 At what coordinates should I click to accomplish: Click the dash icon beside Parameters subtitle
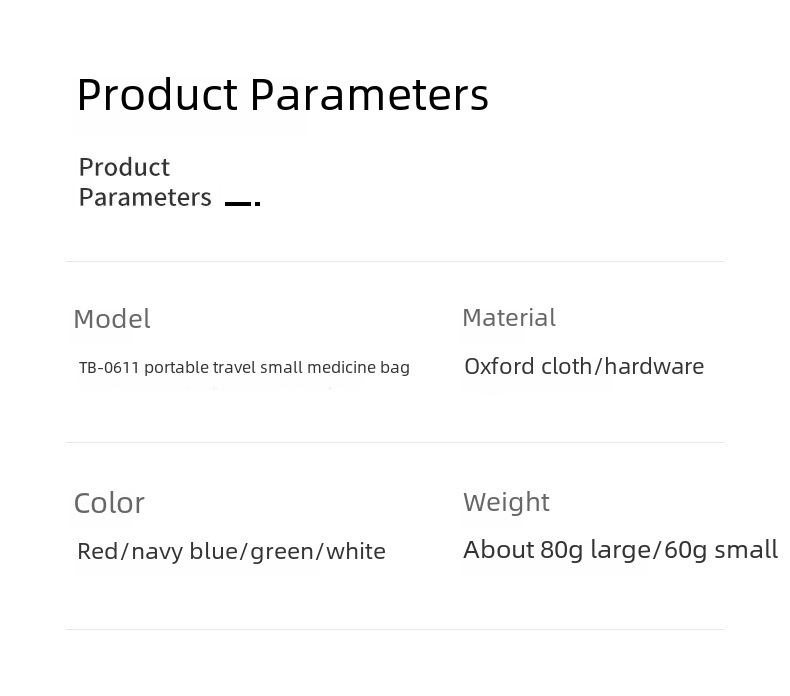(x=242, y=203)
